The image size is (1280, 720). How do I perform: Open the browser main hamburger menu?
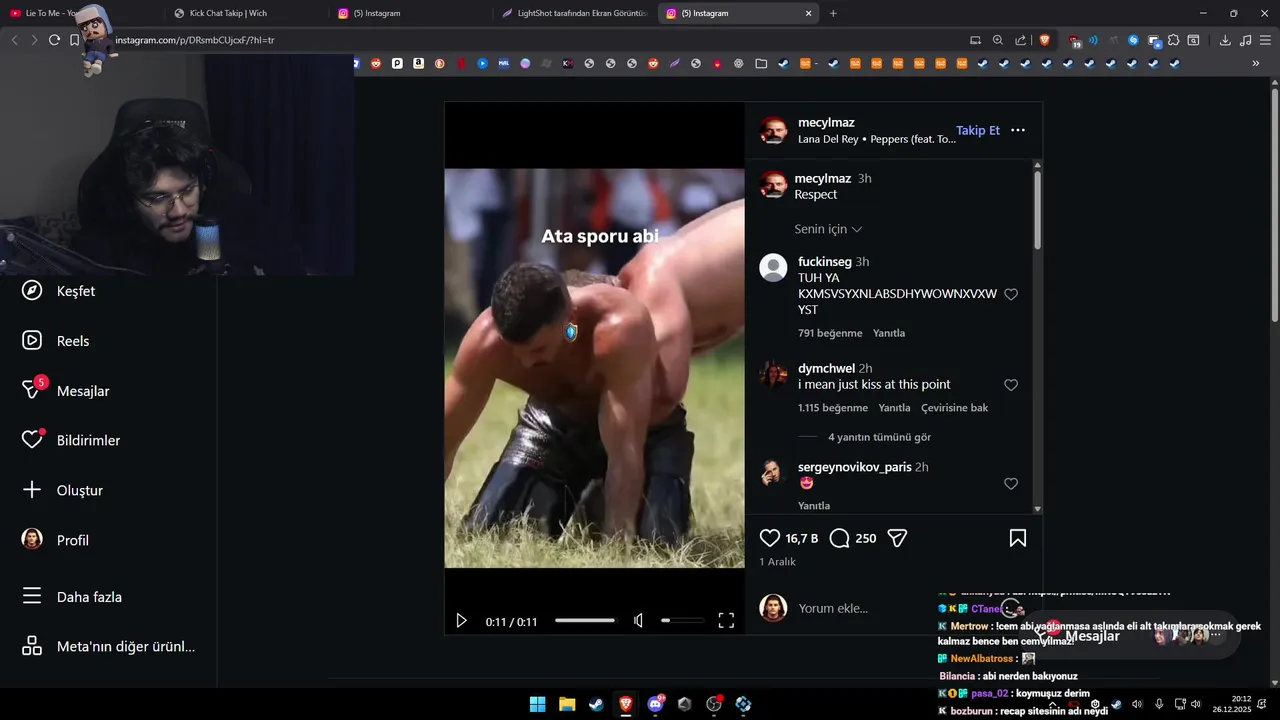point(1266,40)
